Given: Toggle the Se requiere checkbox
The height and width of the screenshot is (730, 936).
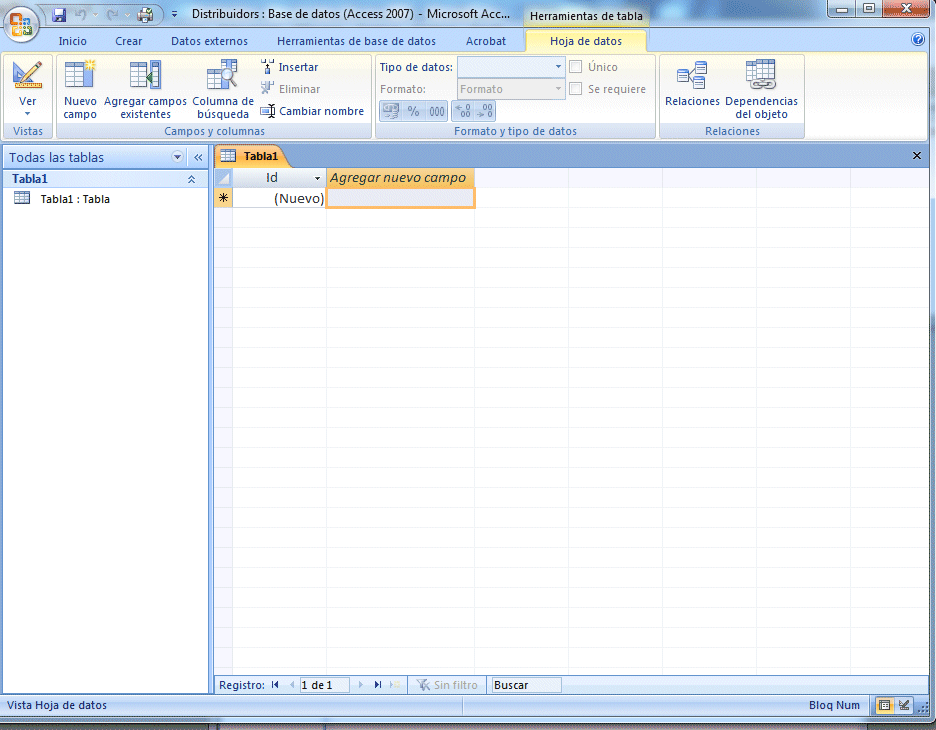Looking at the screenshot, I should (575, 88).
